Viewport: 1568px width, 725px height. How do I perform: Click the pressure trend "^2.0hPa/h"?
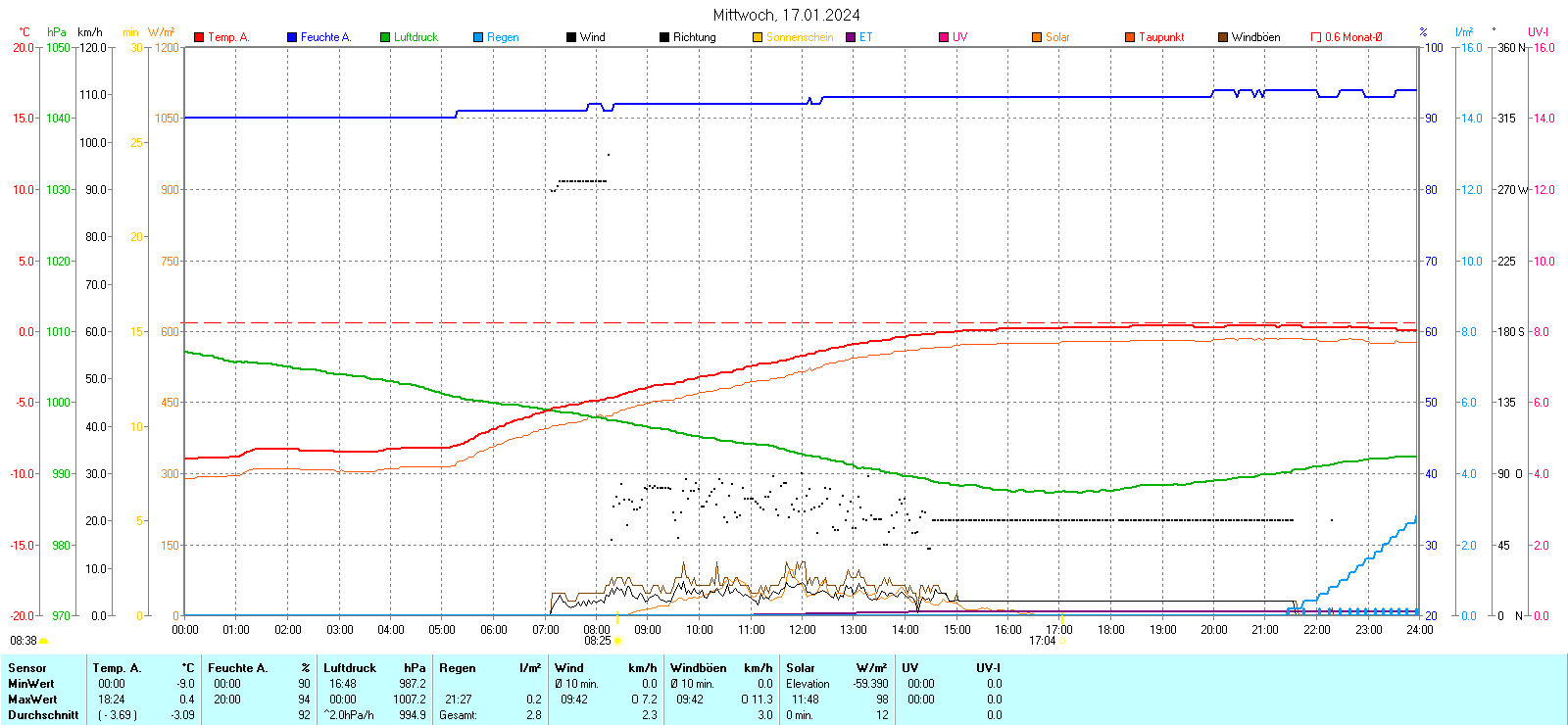(x=350, y=715)
